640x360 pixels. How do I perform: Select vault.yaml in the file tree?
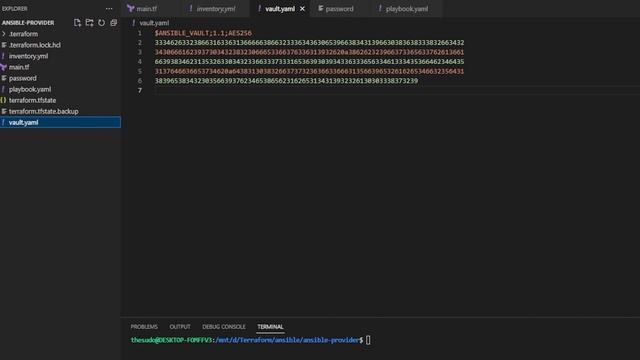tap(60, 122)
